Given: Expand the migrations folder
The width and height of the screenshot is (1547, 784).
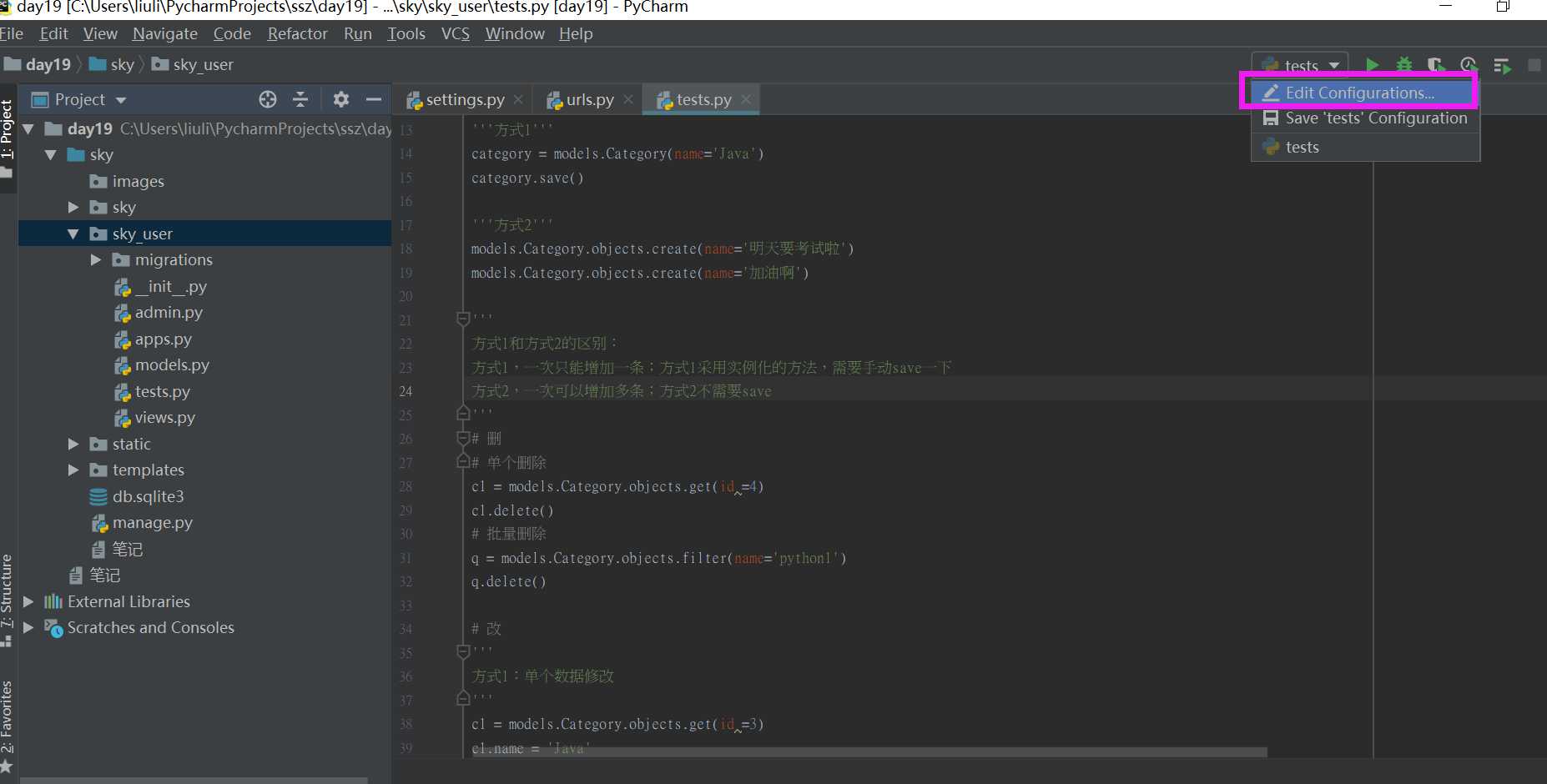Looking at the screenshot, I should click(x=96, y=259).
